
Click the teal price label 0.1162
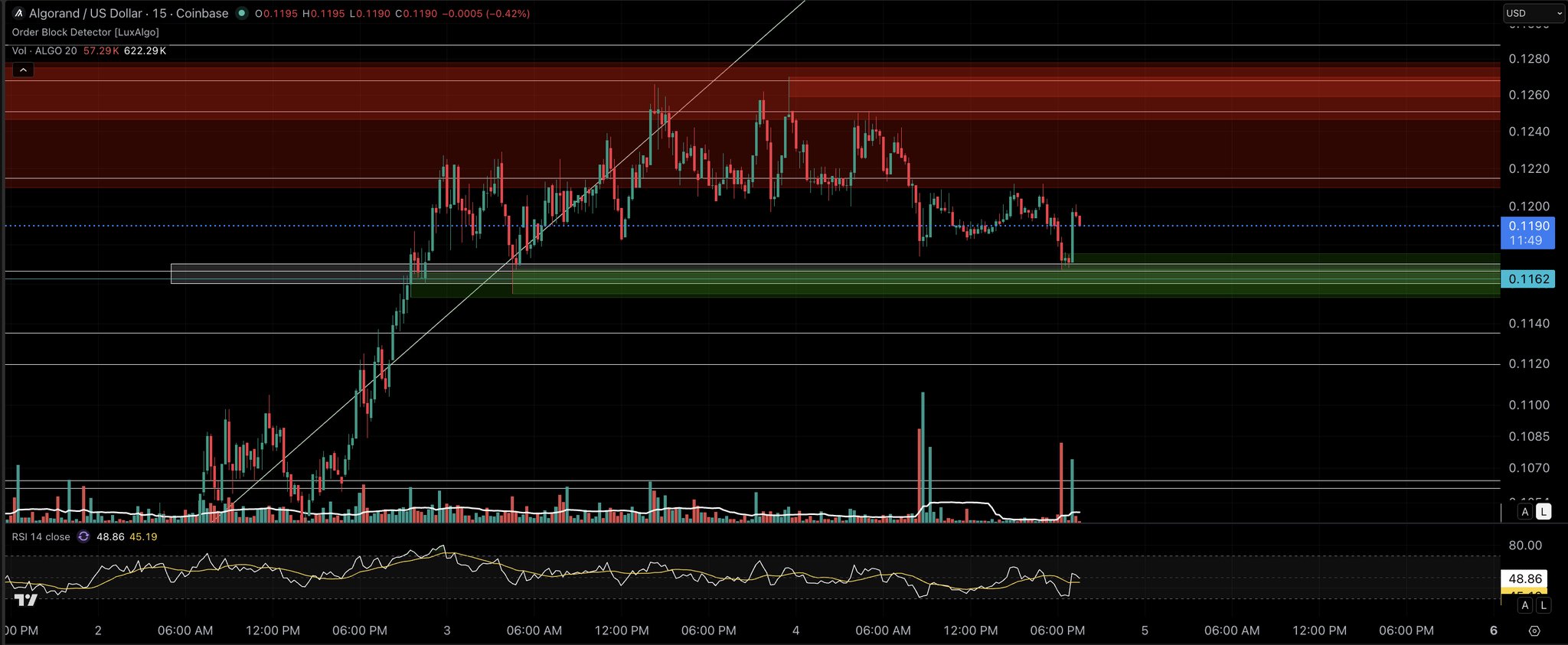click(1528, 279)
